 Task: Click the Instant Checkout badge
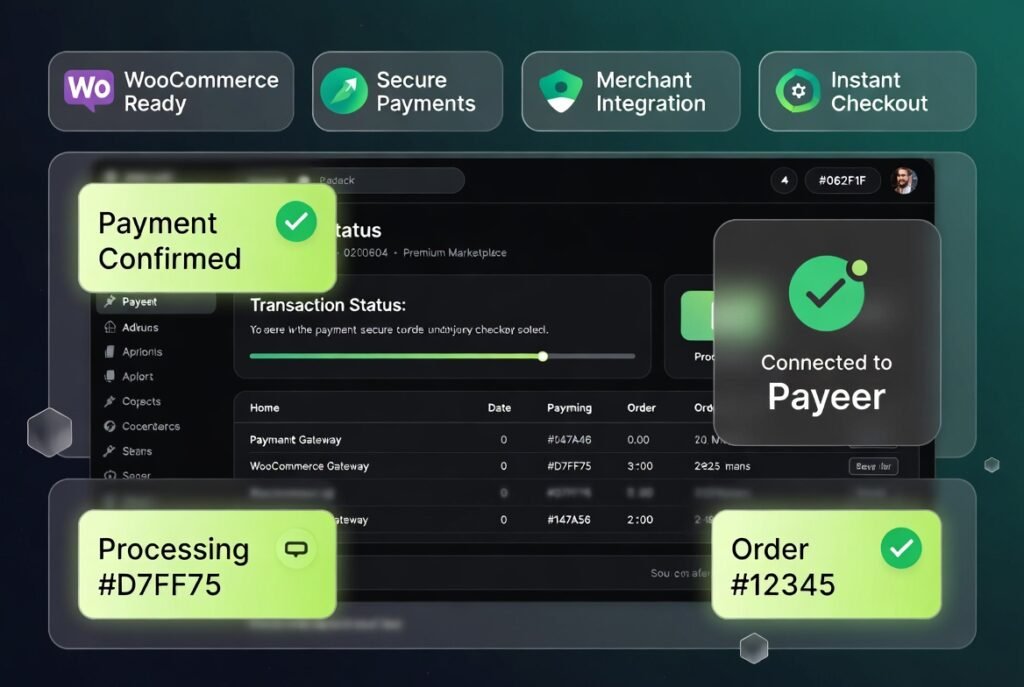coord(867,91)
